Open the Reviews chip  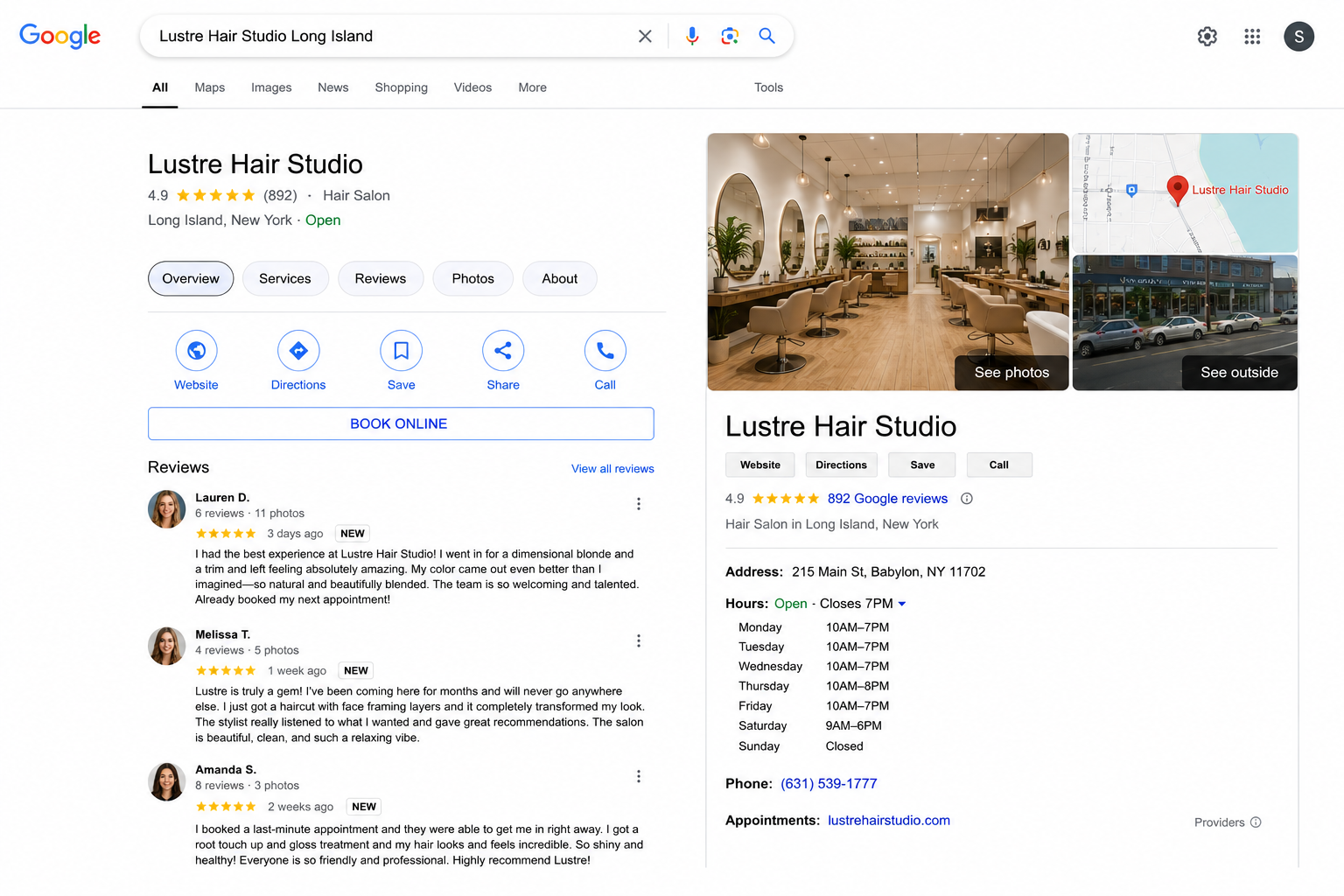[x=381, y=278]
